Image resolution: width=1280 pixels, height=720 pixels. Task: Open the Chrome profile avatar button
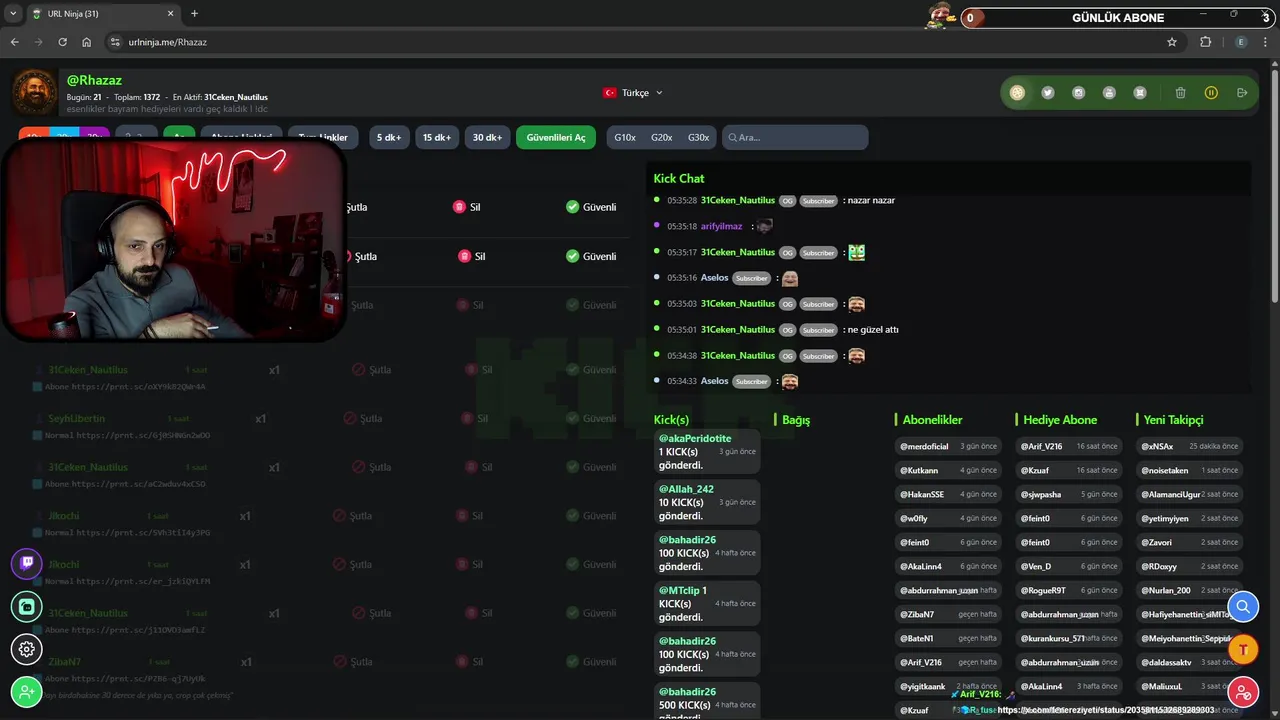(1241, 42)
